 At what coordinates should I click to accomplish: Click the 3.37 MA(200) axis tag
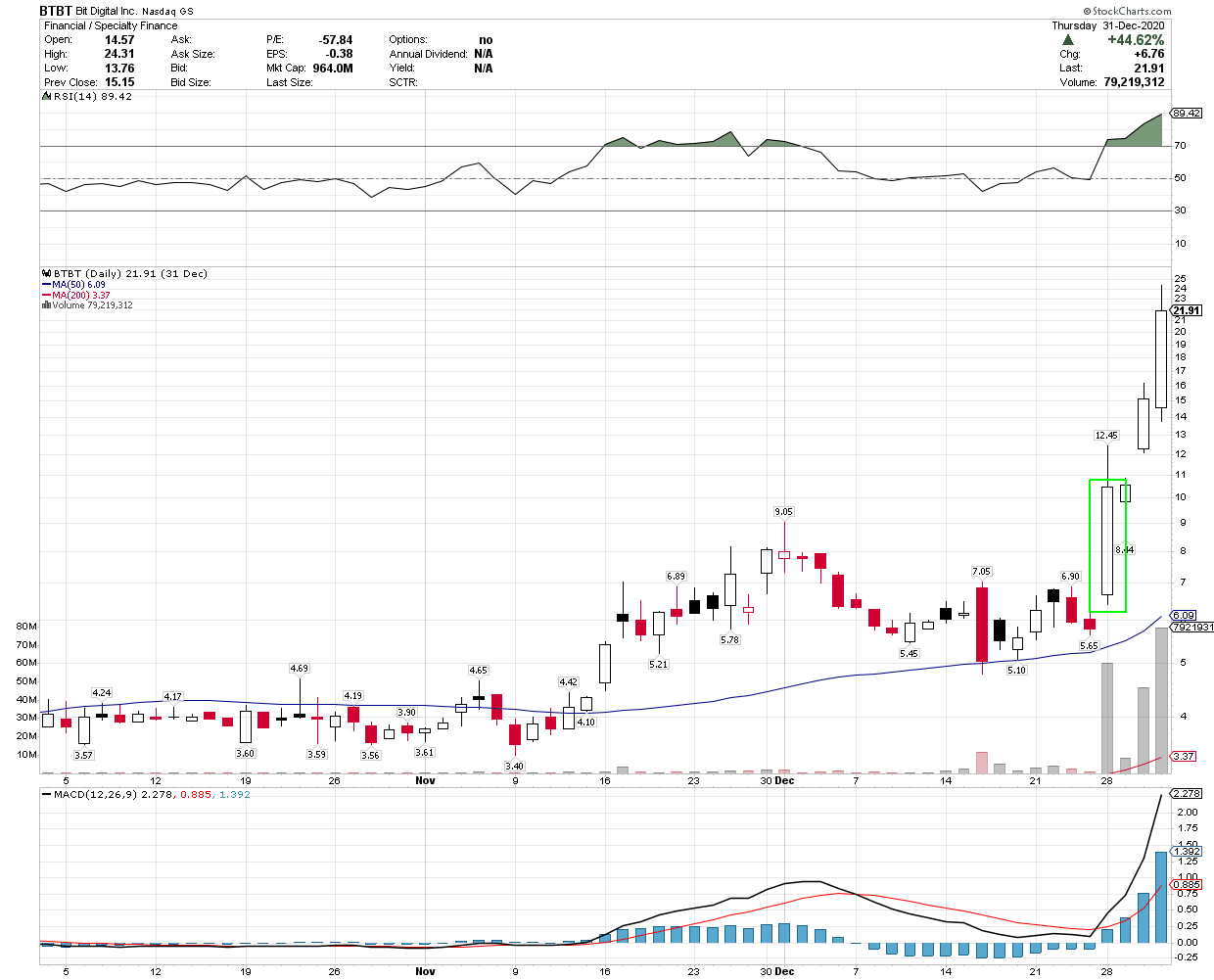(x=1183, y=756)
